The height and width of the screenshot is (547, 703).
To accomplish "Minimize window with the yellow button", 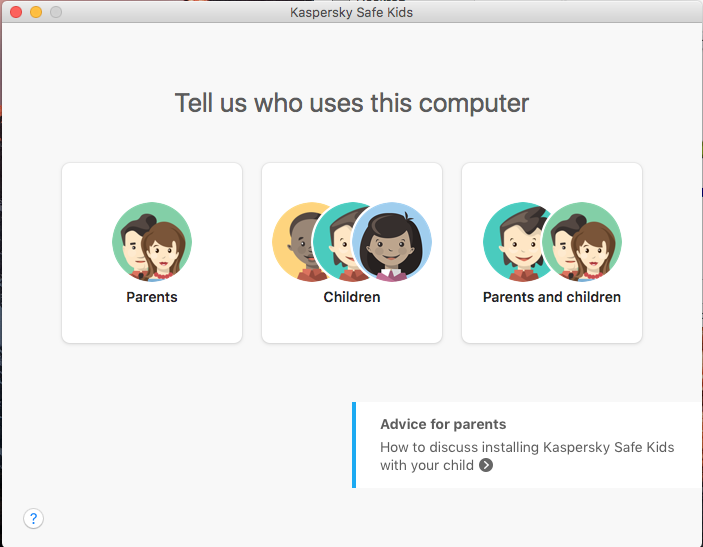I will point(36,12).
